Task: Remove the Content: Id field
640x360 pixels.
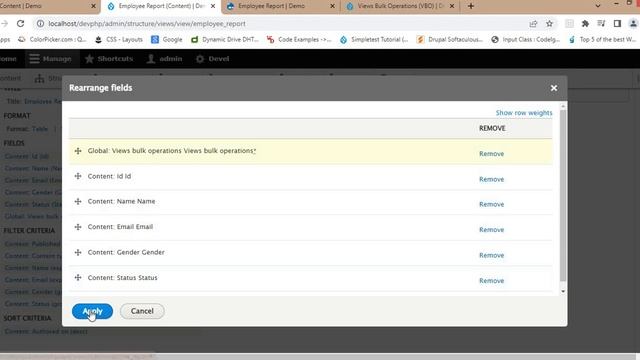Action: [491, 179]
